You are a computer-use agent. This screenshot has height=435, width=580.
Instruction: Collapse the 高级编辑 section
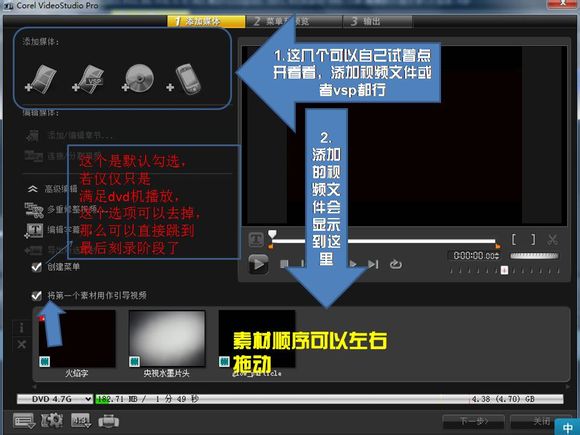point(33,189)
